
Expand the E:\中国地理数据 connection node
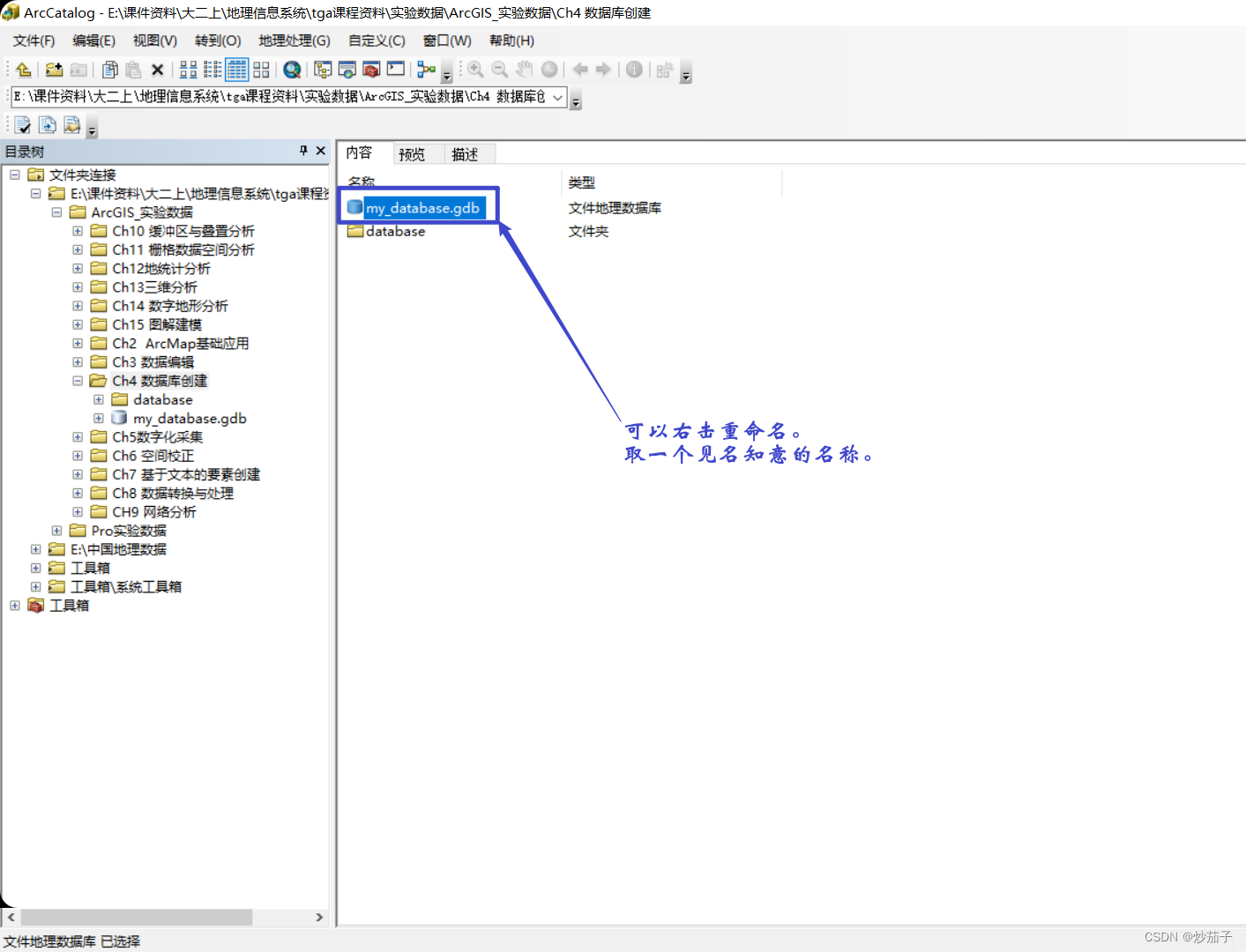35,549
